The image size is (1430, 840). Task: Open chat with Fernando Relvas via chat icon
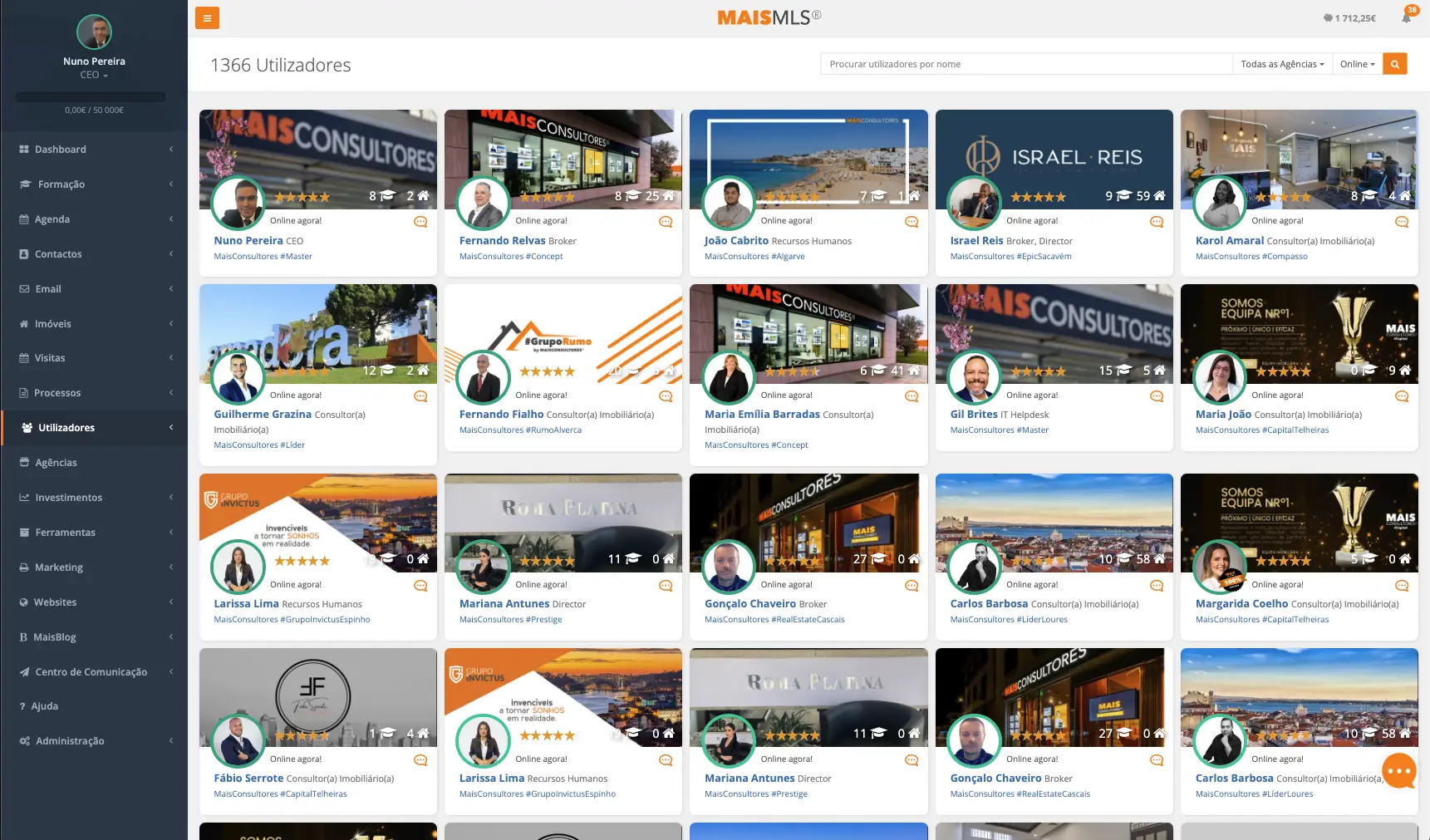(x=664, y=222)
